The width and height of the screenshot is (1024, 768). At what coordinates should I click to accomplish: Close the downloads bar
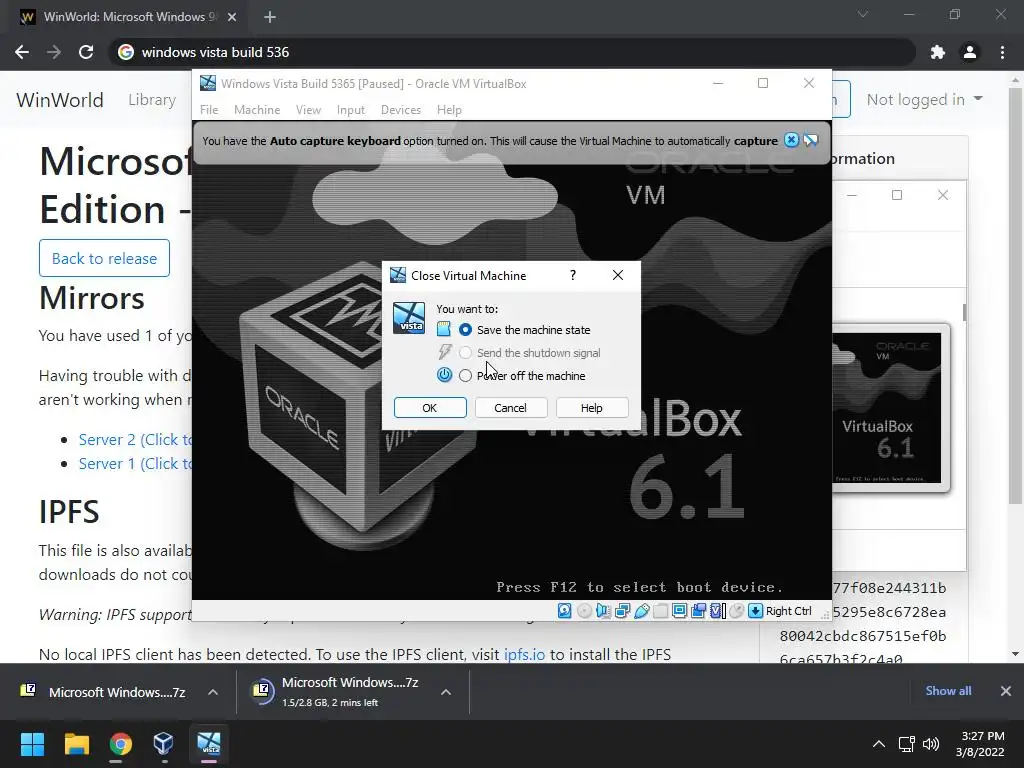click(x=1006, y=691)
